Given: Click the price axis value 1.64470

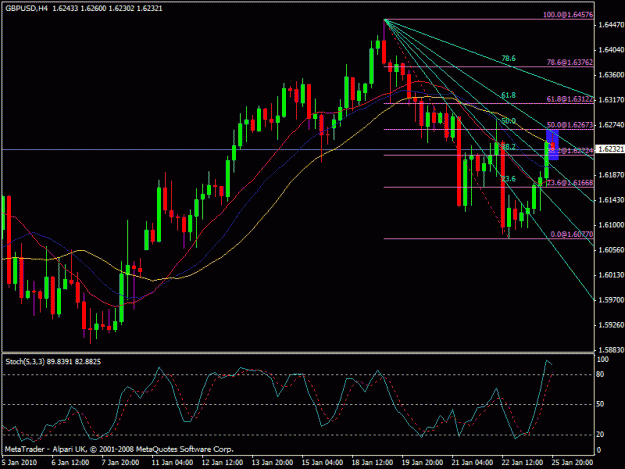Looking at the screenshot, I should pyautogui.click(x=611, y=25).
